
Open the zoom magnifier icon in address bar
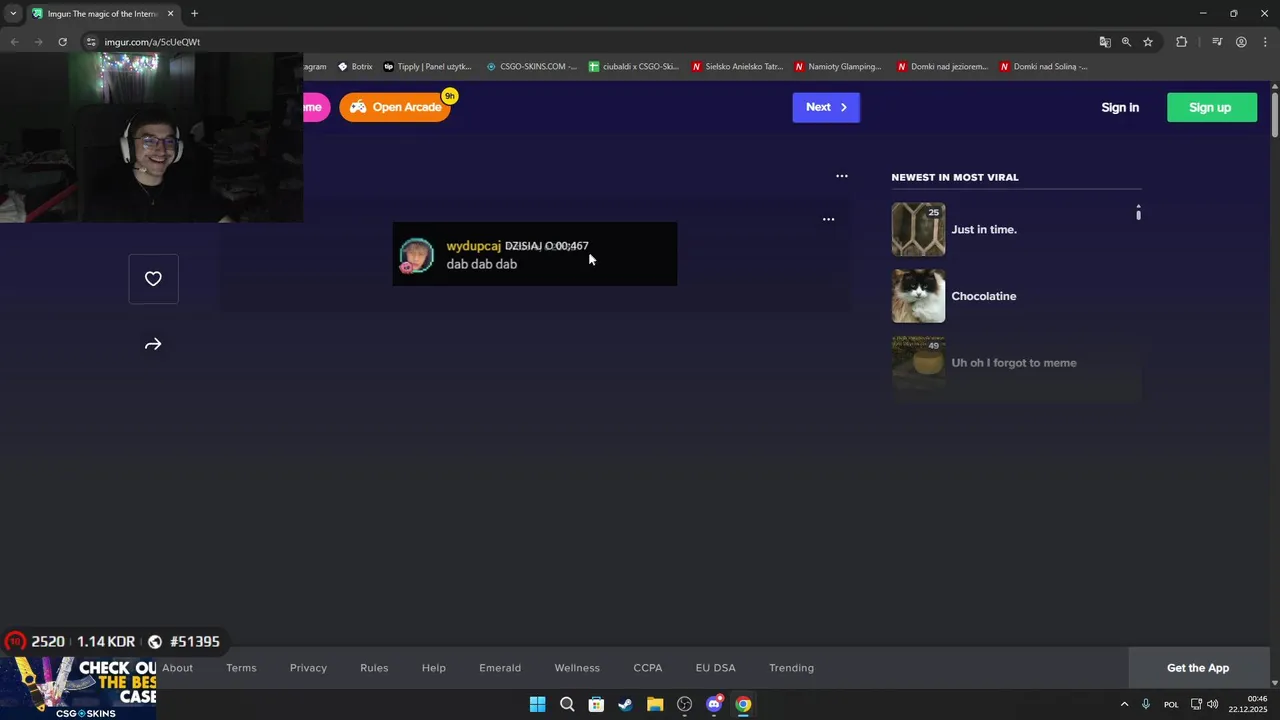click(x=1126, y=42)
